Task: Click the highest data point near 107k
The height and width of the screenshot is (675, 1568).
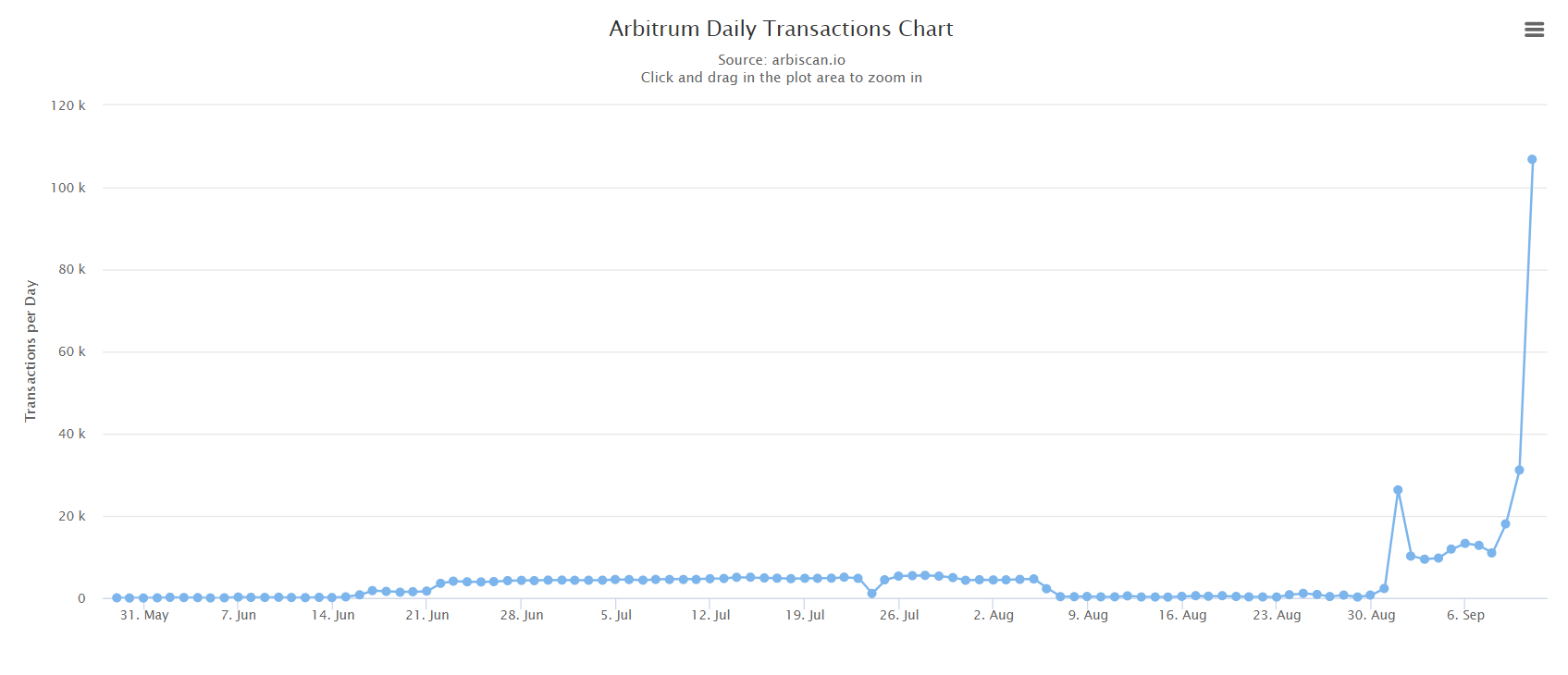Action: click(1532, 160)
